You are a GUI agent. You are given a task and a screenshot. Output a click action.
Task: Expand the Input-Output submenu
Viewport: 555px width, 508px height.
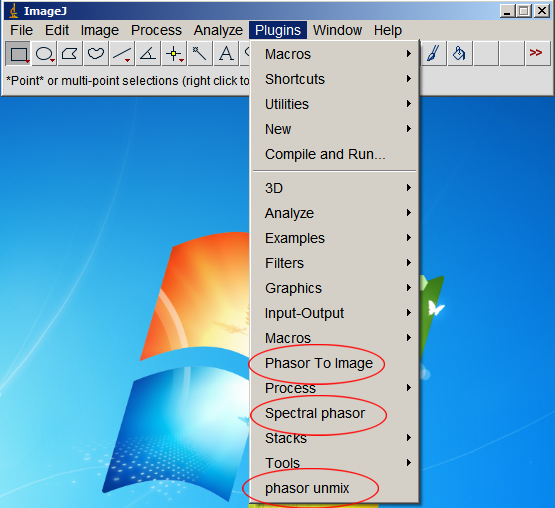pos(334,313)
